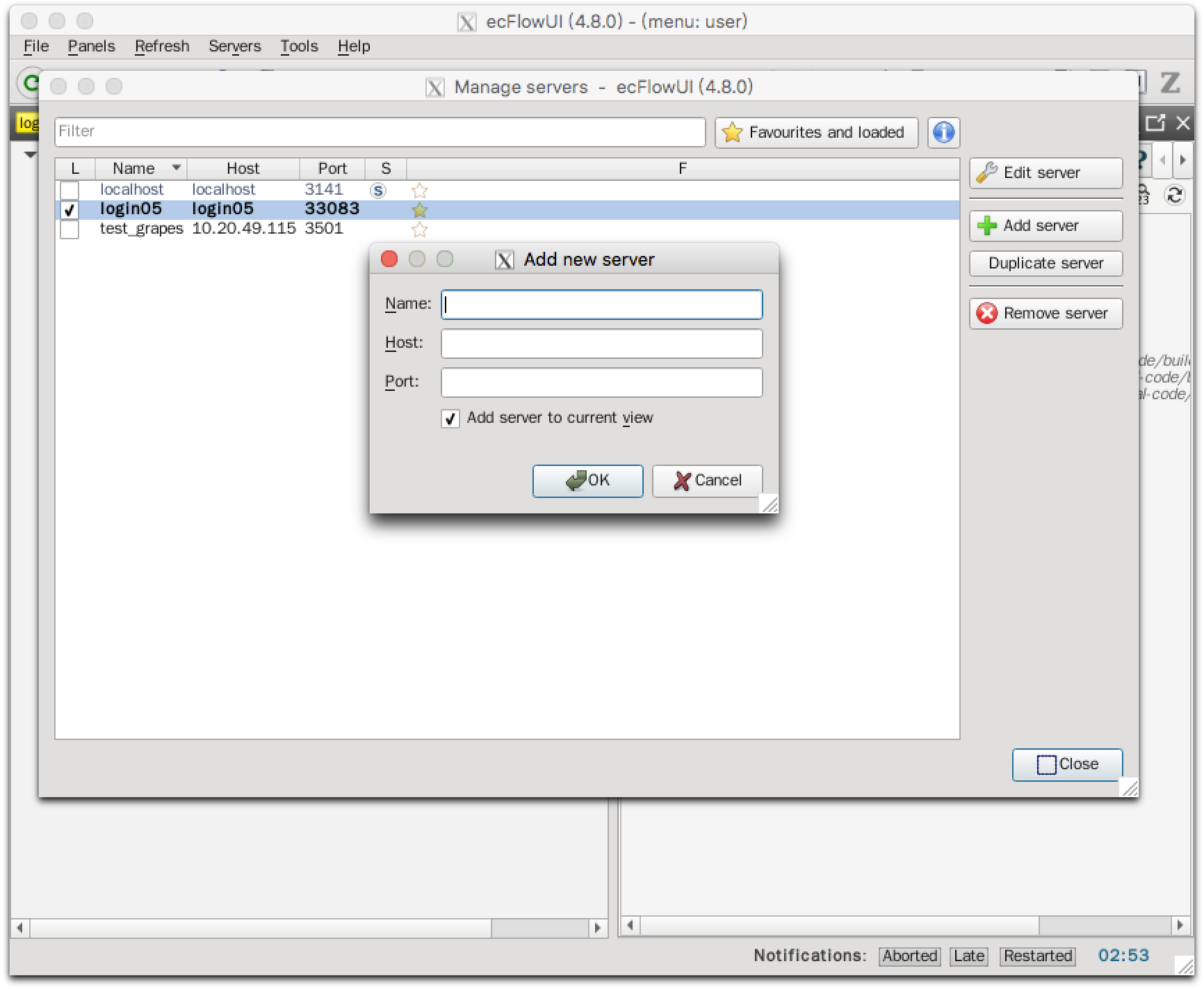Click the 'L' column header
The width and height of the screenshot is (1204, 989).
coord(75,168)
